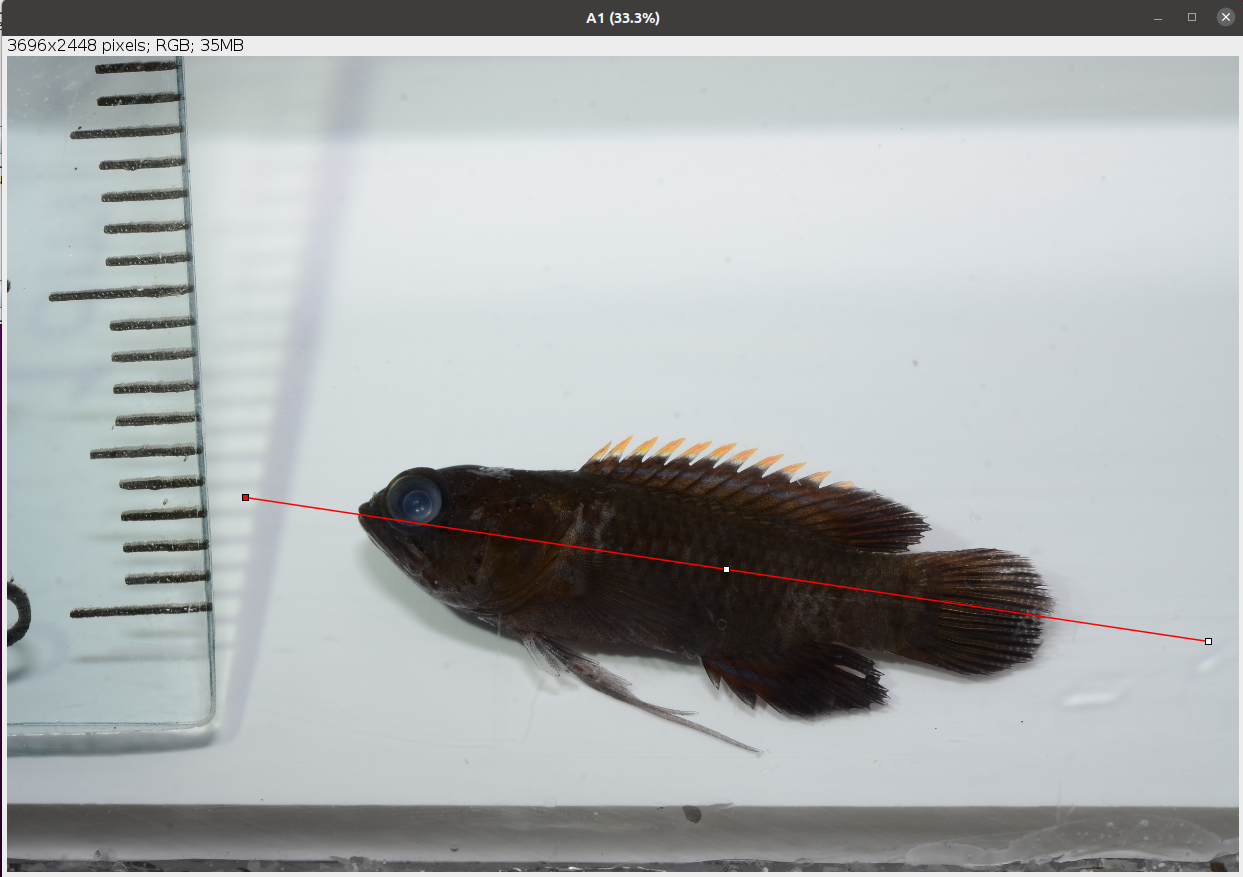Screen dimensions: 1243x877
Task: Click the tip of the fish's snout
Action: (362, 510)
